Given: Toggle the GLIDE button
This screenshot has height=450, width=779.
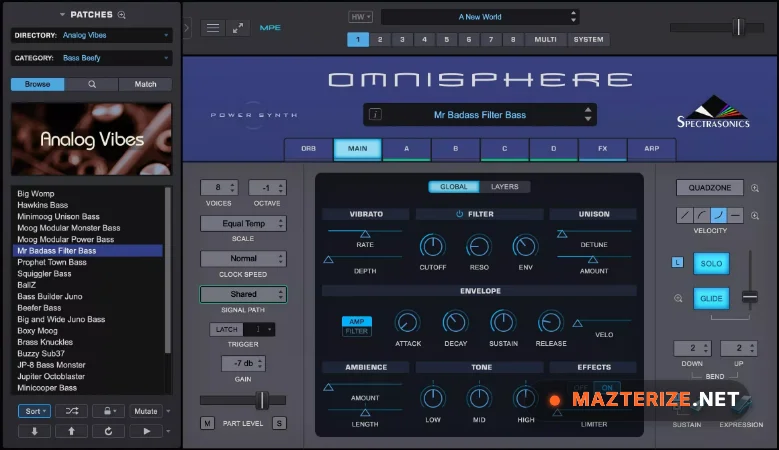Looking at the screenshot, I should point(711,299).
